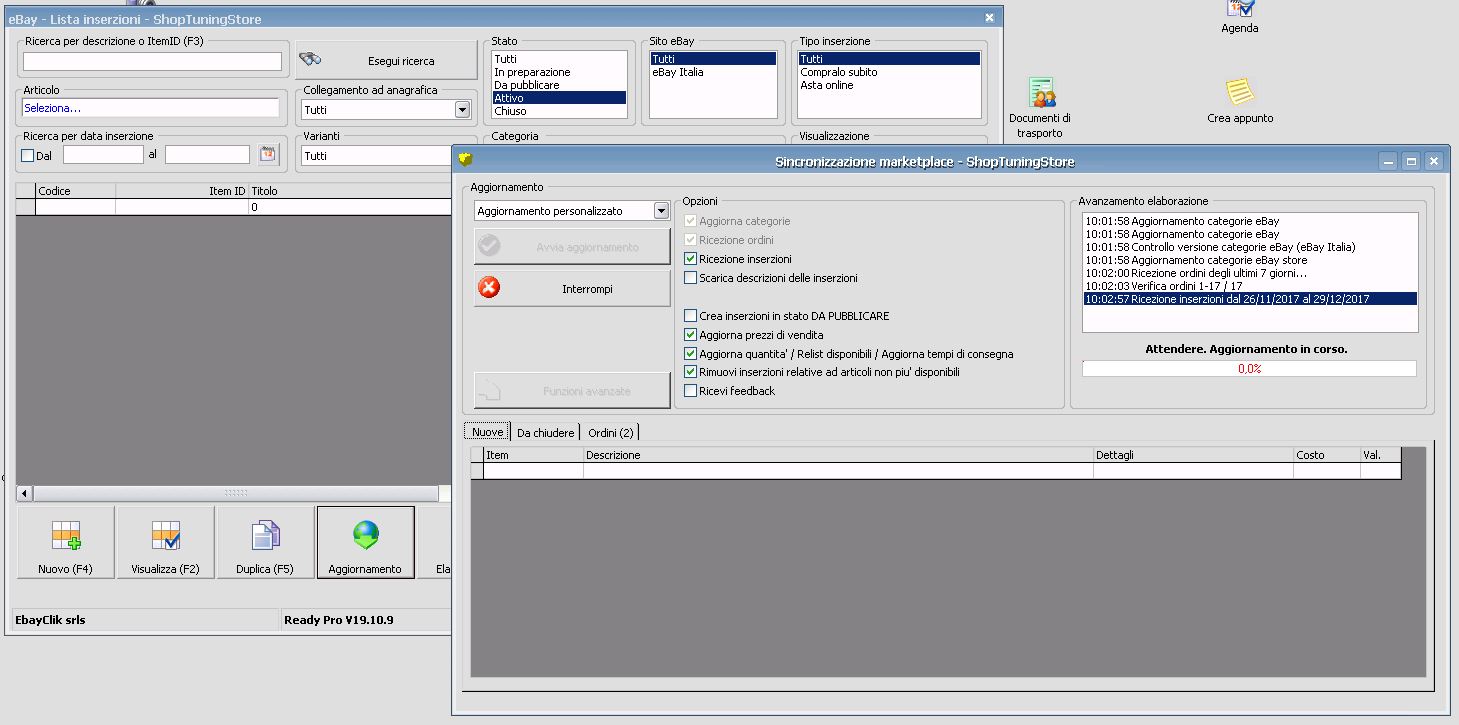The image size is (1459, 725).
Task: Click the search by description input field
Action: (152, 62)
